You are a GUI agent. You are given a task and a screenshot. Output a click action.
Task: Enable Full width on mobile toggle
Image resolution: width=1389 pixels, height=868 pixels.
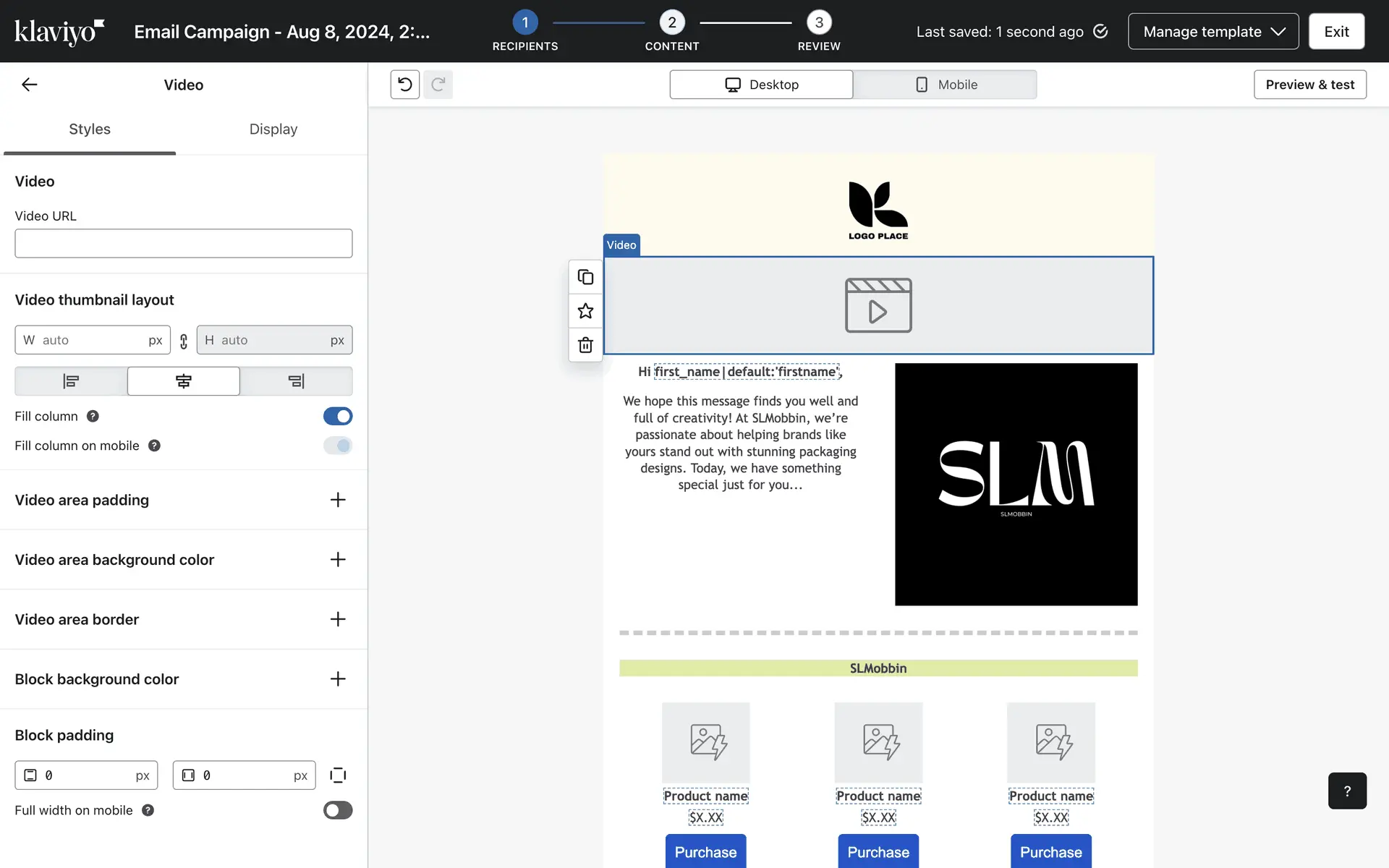[338, 810]
